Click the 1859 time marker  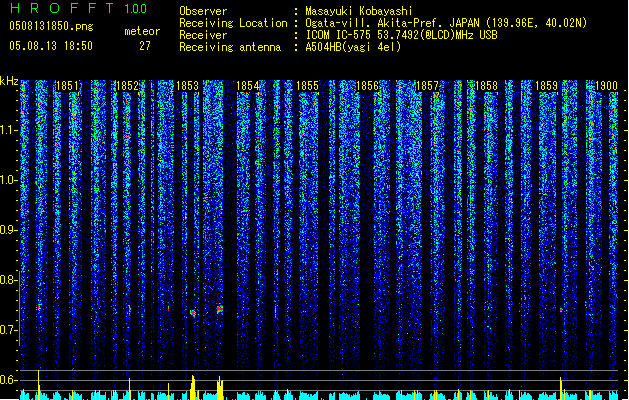(546, 85)
